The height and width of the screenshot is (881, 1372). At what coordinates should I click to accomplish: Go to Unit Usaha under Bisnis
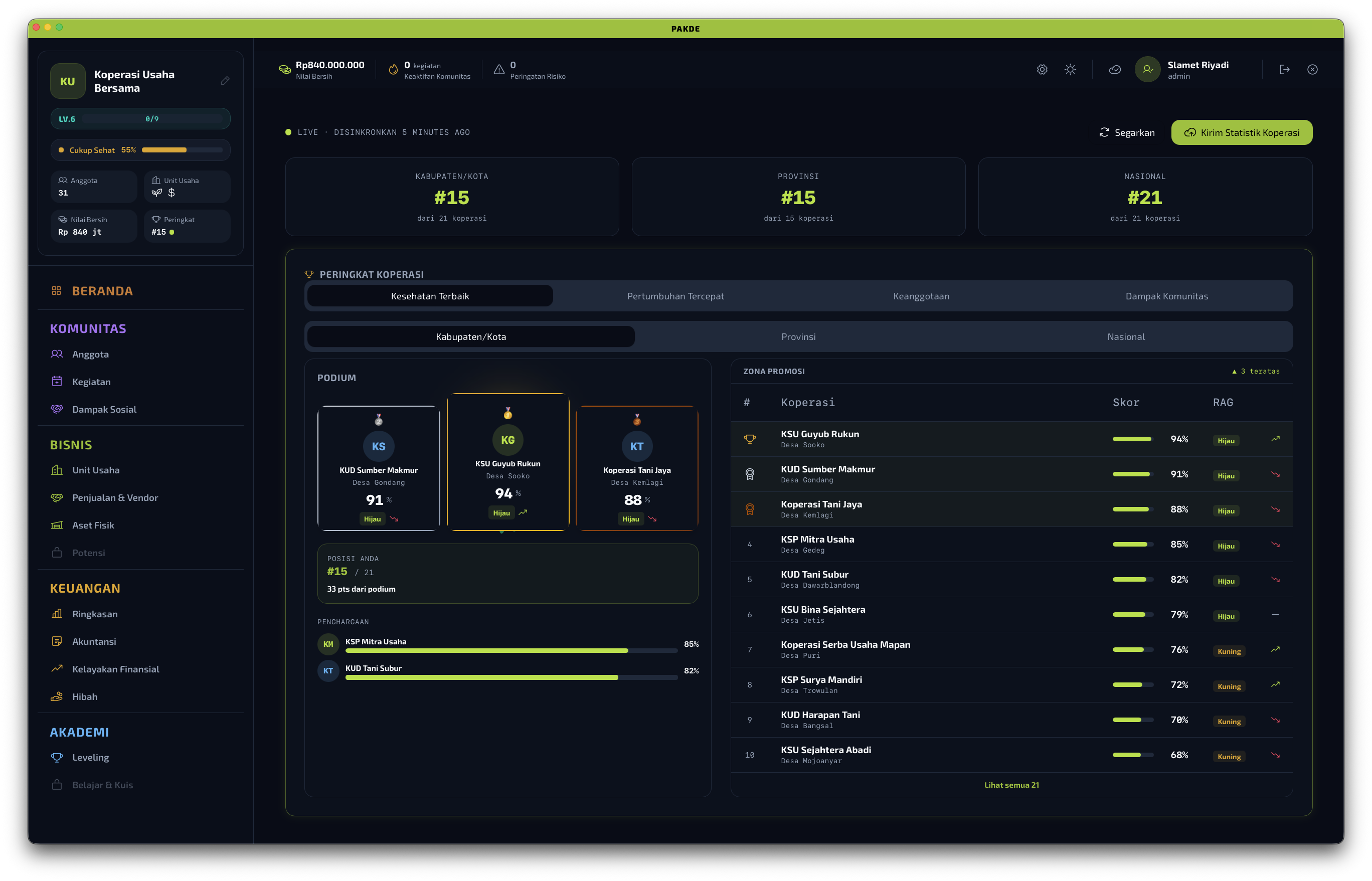coord(140,470)
